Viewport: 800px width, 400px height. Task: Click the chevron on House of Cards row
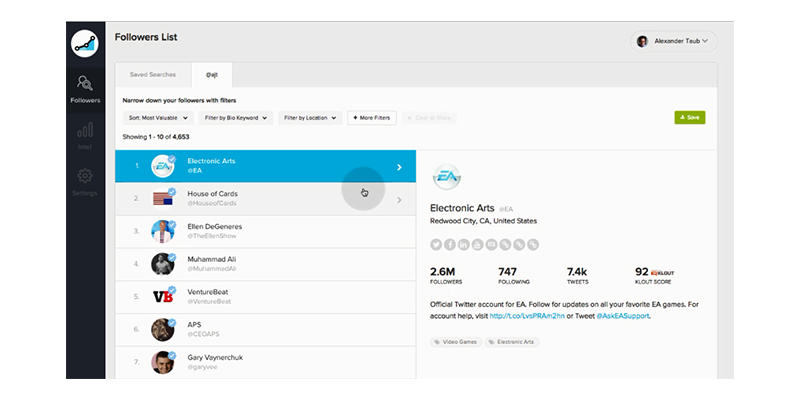click(x=399, y=200)
